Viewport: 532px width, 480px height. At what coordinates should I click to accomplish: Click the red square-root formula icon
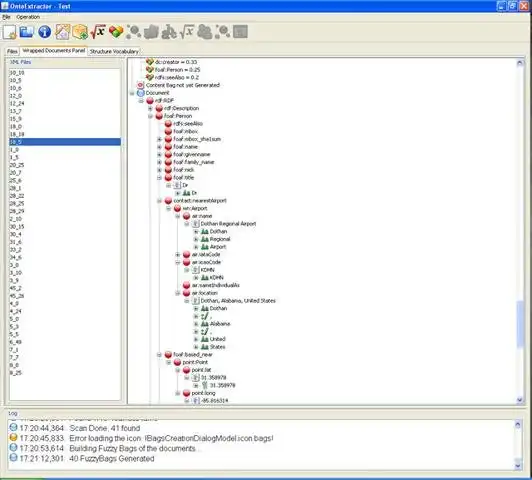pos(98,32)
